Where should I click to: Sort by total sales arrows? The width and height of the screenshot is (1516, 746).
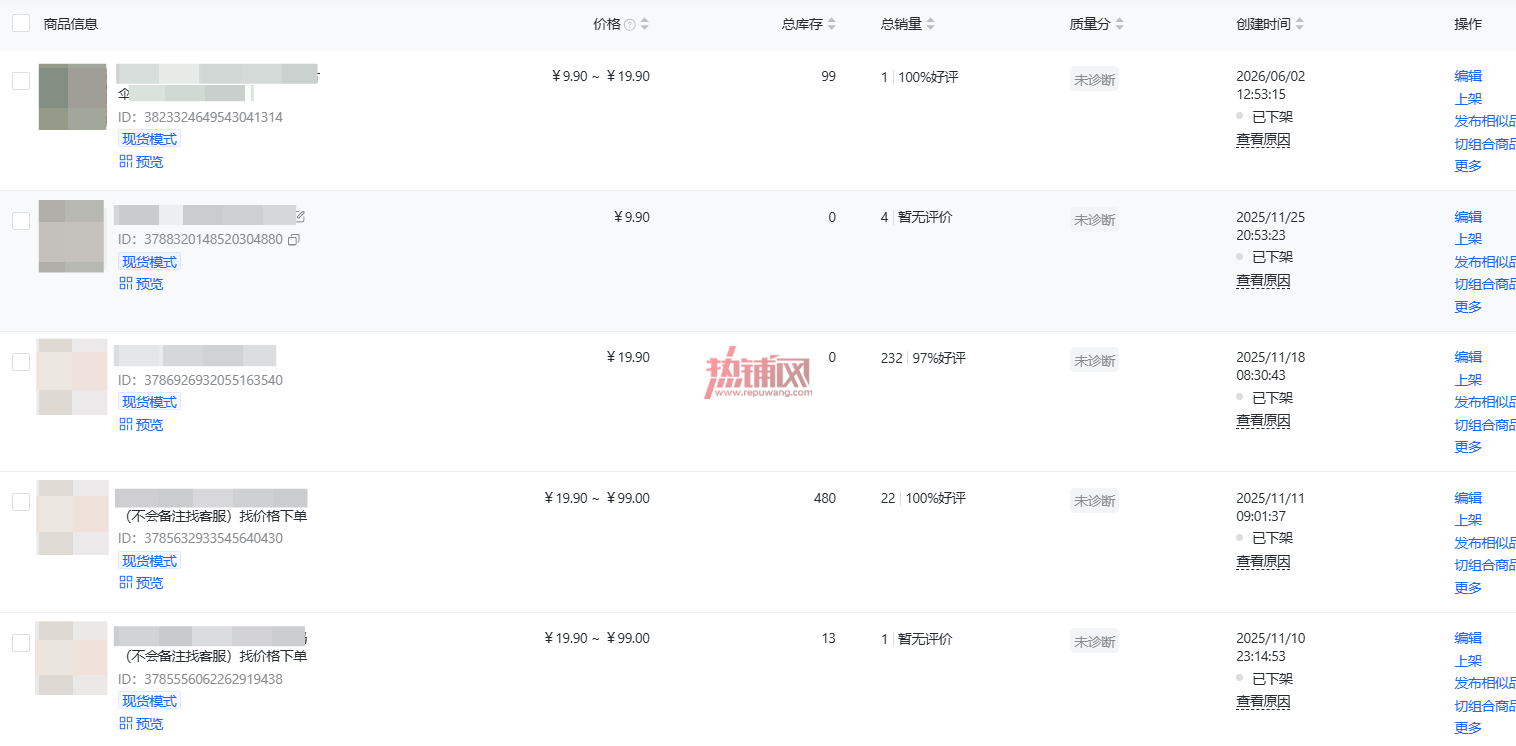(x=931, y=25)
